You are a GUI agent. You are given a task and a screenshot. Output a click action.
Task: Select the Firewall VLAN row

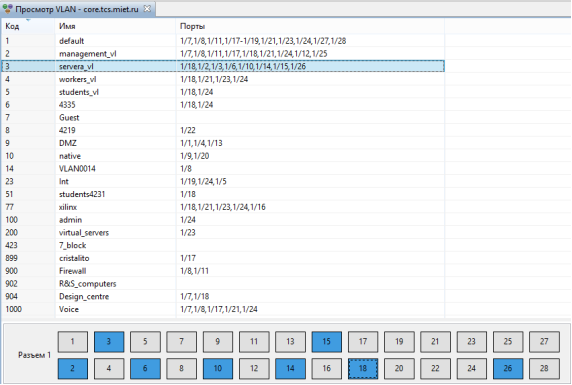click(223, 271)
